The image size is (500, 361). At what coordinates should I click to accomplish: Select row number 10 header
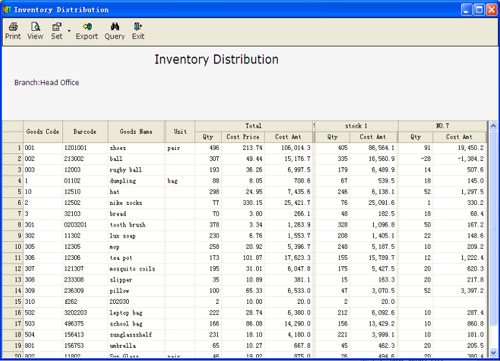click(x=13, y=247)
